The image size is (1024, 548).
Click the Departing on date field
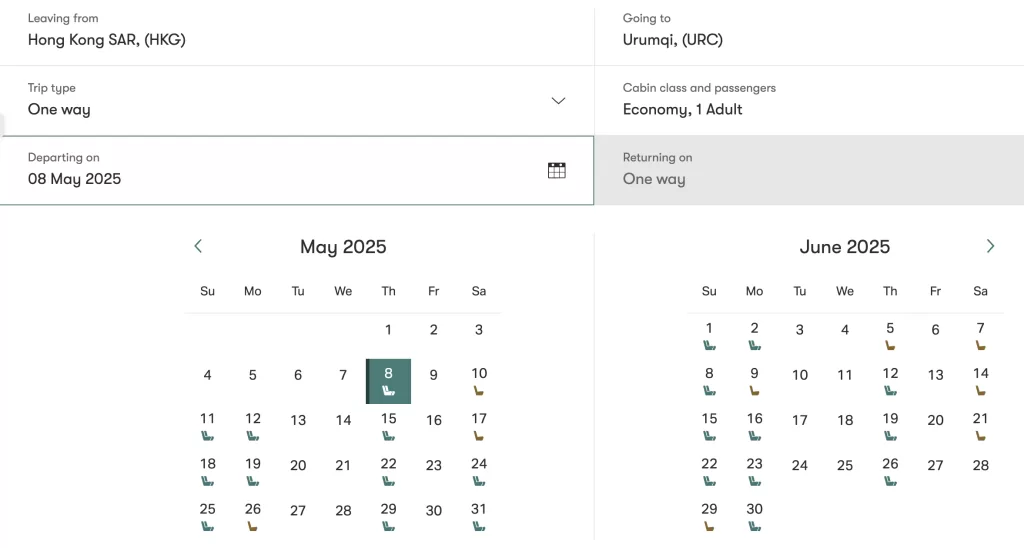pos(297,170)
